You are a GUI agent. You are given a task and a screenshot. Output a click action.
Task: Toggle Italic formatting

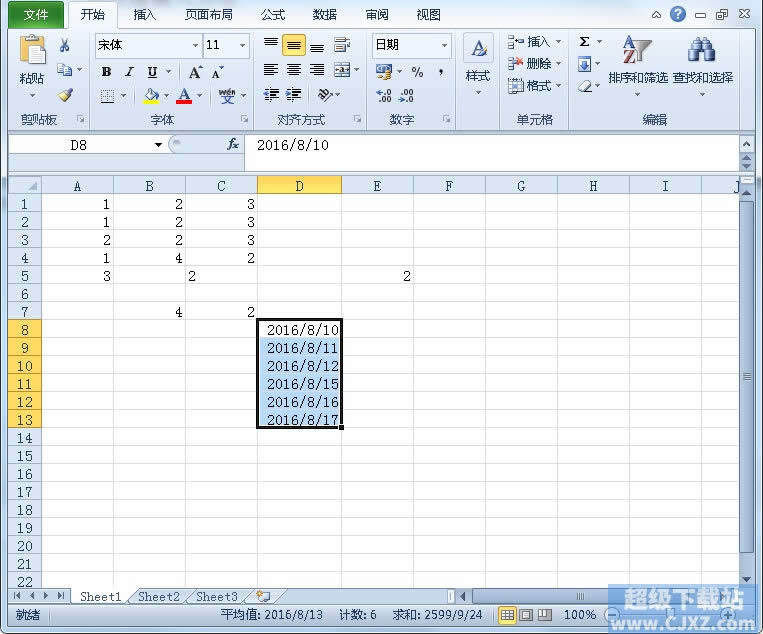pos(129,72)
